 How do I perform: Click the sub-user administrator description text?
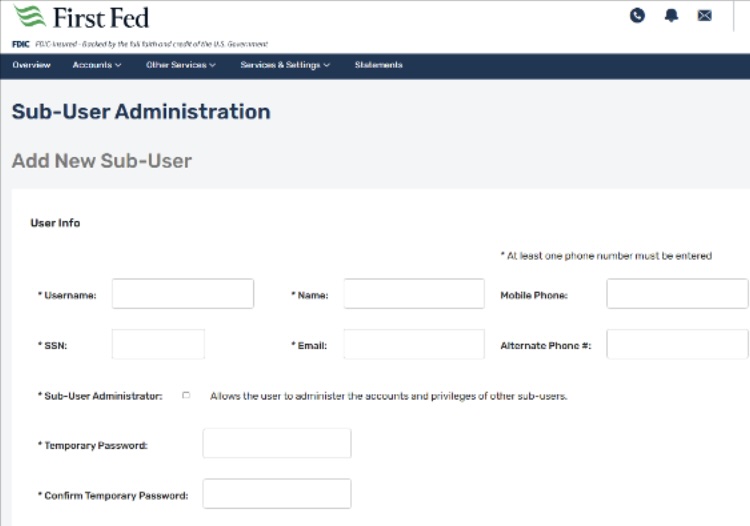[388, 396]
